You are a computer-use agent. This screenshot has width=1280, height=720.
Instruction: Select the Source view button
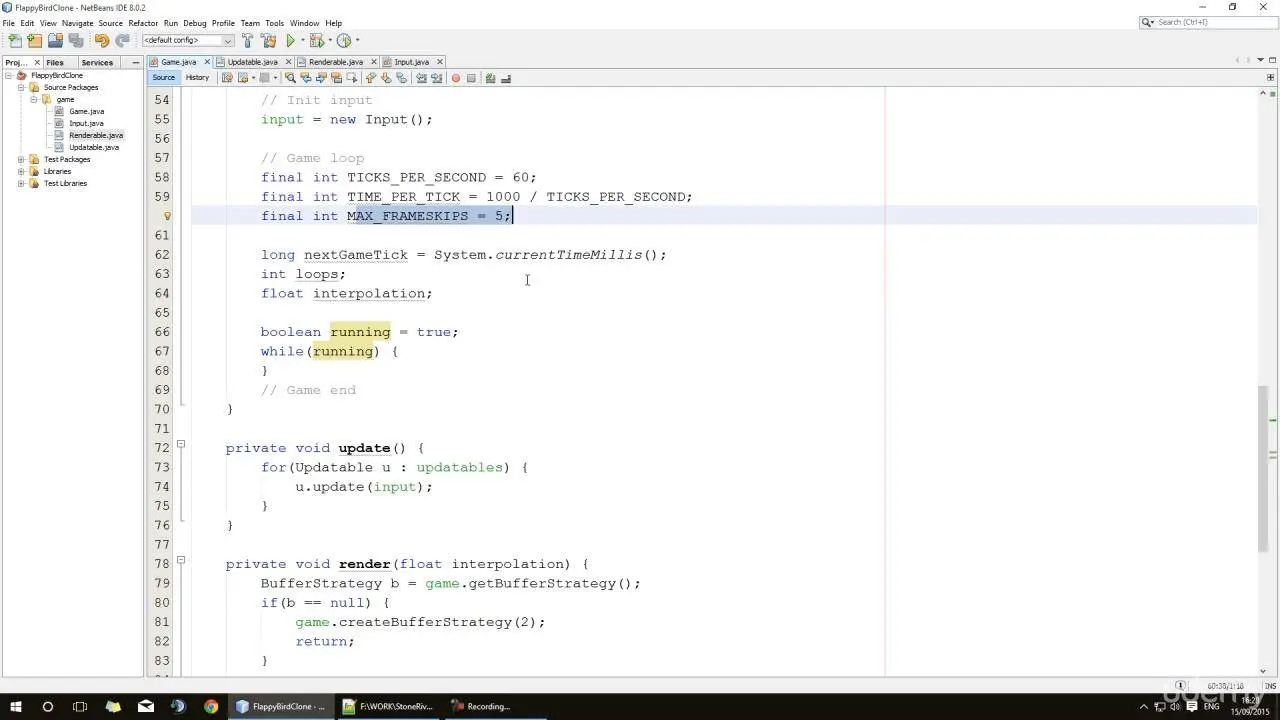click(x=163, y=78)
